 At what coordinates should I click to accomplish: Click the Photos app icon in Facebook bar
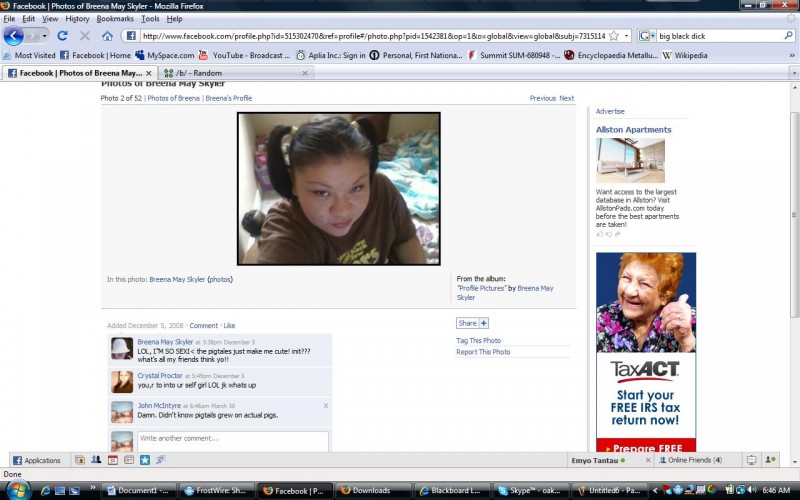(80, 460)
